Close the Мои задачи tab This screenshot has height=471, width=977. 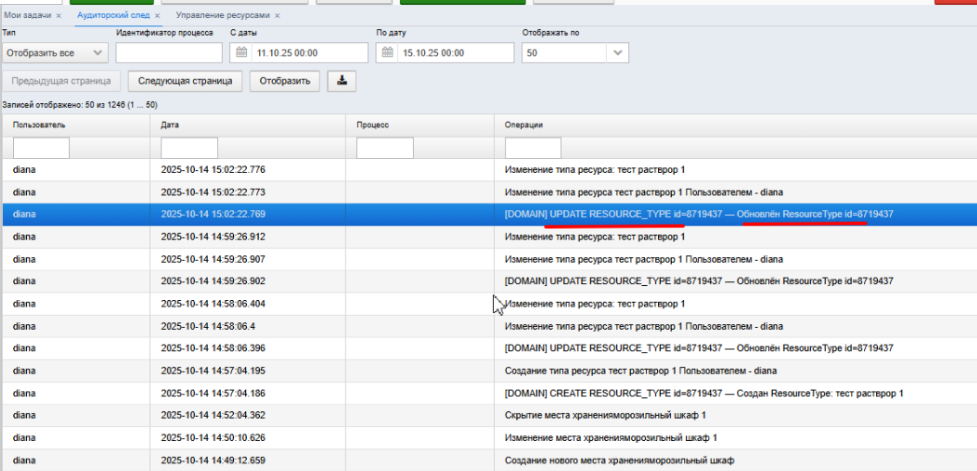59,15
